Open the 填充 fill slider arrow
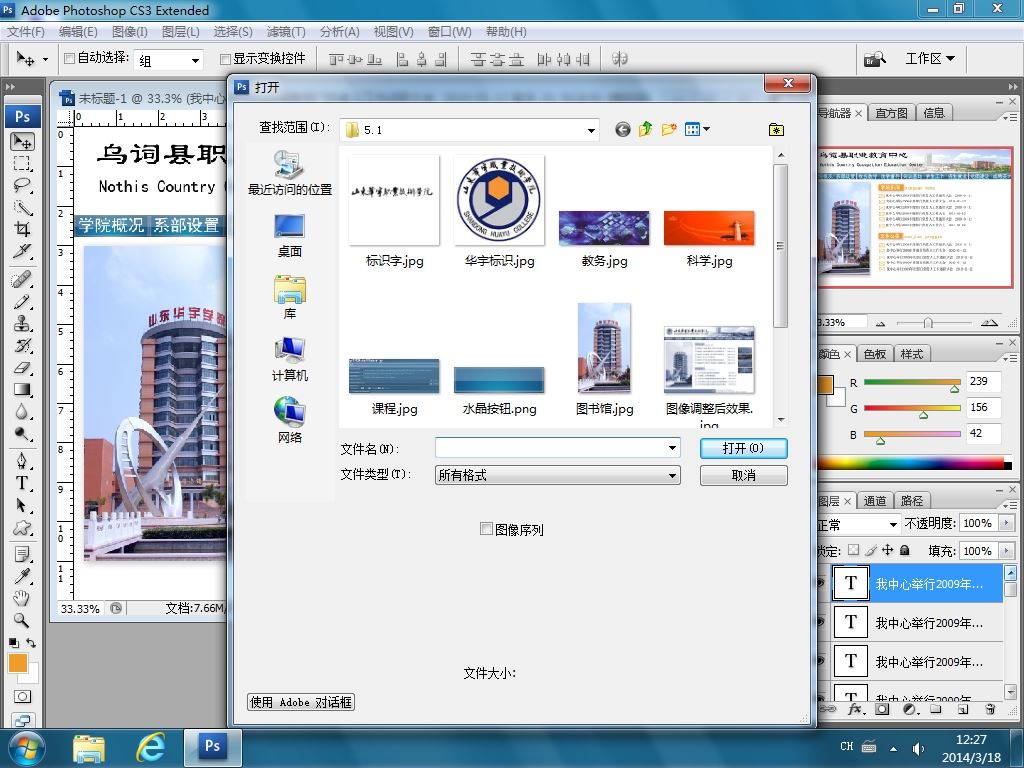The height and width of the screenshot is (768, 1024). click(x=1006, y=551)
